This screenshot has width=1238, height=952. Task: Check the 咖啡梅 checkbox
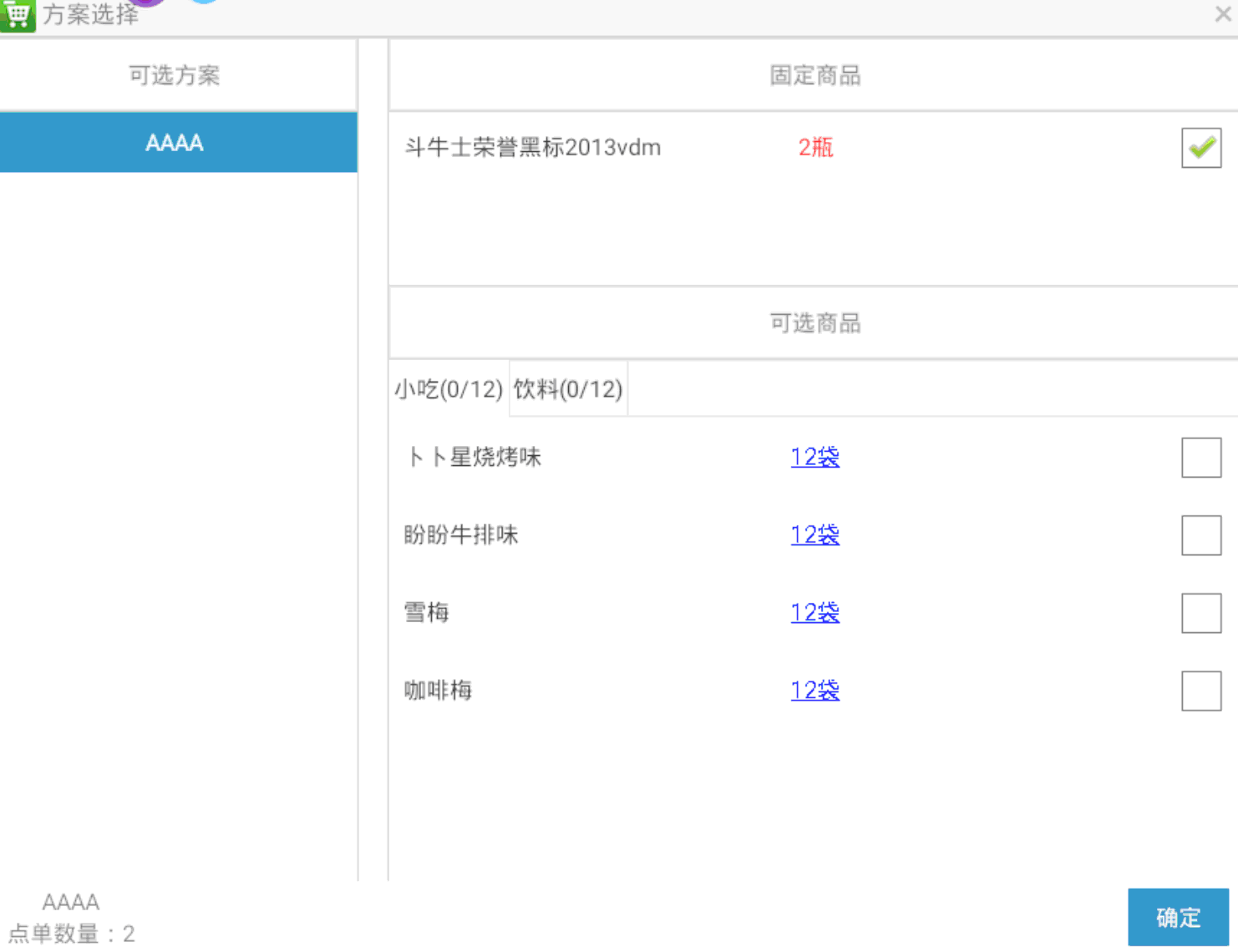(1201, 691)
